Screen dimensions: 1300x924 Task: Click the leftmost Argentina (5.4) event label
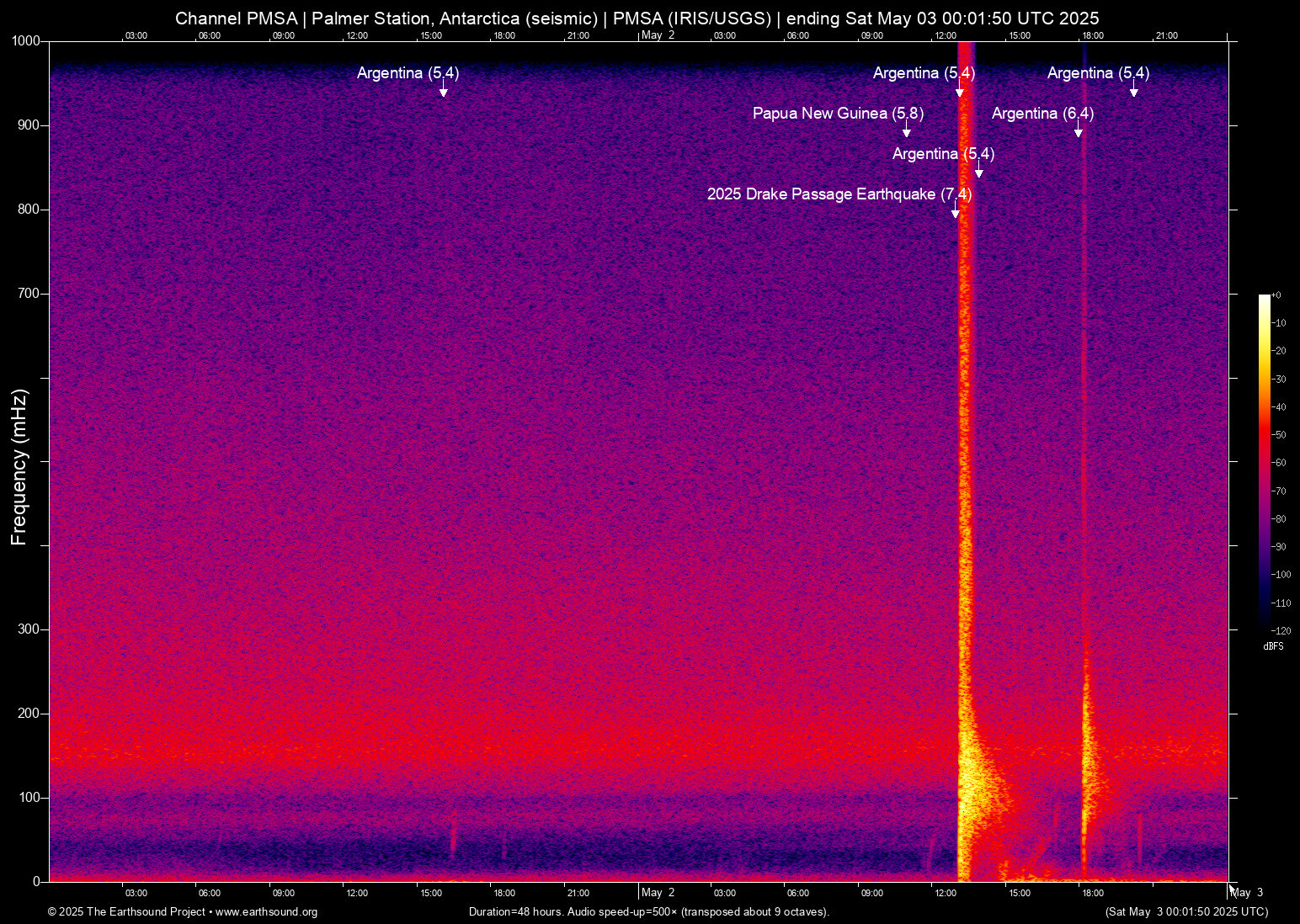(x=408, y=73)
